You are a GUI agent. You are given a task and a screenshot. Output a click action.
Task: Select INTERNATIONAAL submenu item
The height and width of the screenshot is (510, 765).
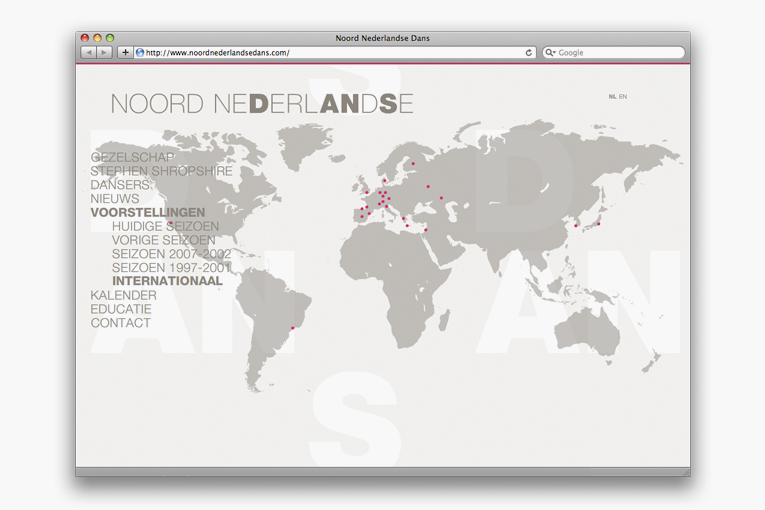click(x=167, y=281)
